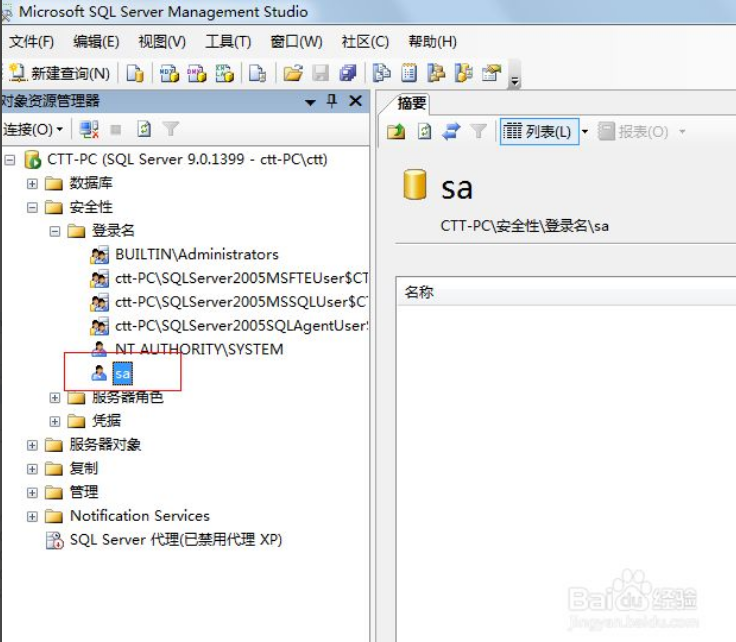This screenshot has height=642, width=736.
Task: Select the BUILTIN\Administrators login
Action: (197, 255)
